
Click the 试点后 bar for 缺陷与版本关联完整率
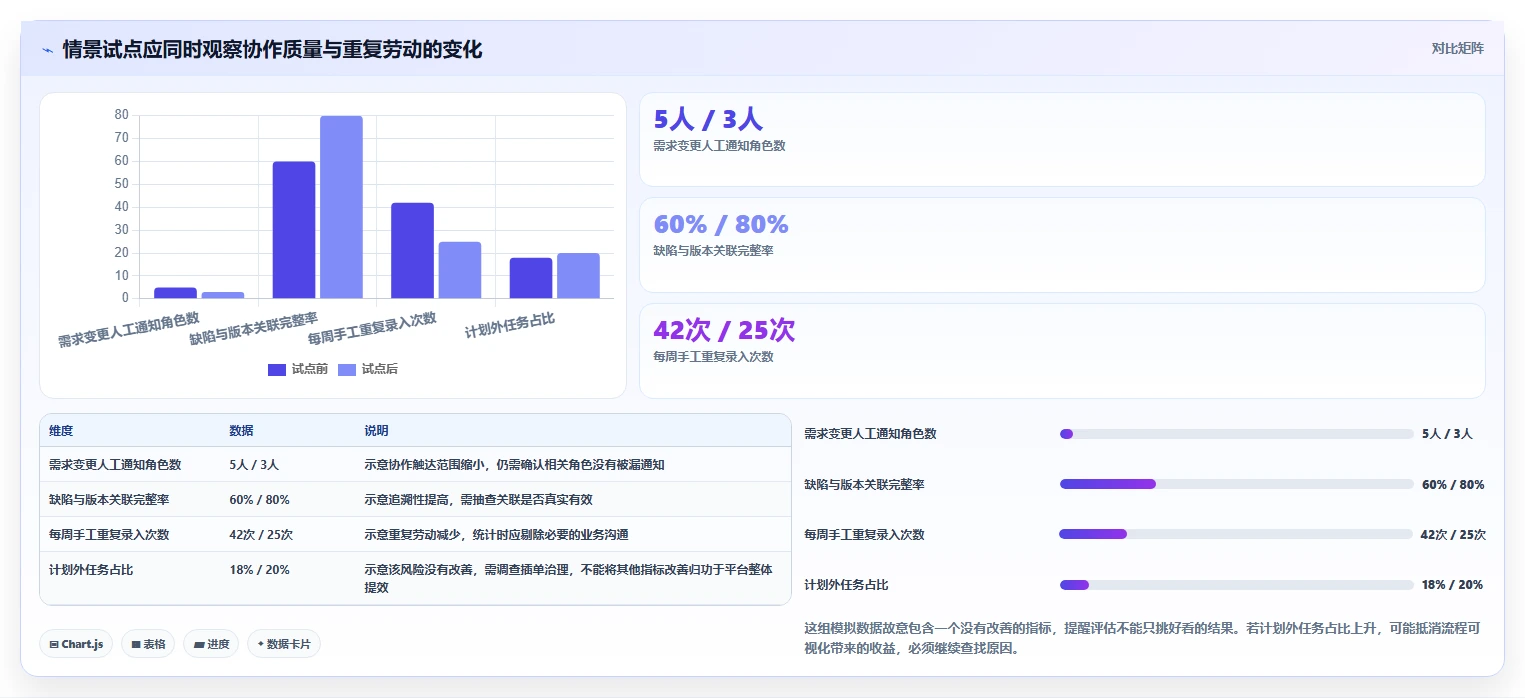point(341,207)
